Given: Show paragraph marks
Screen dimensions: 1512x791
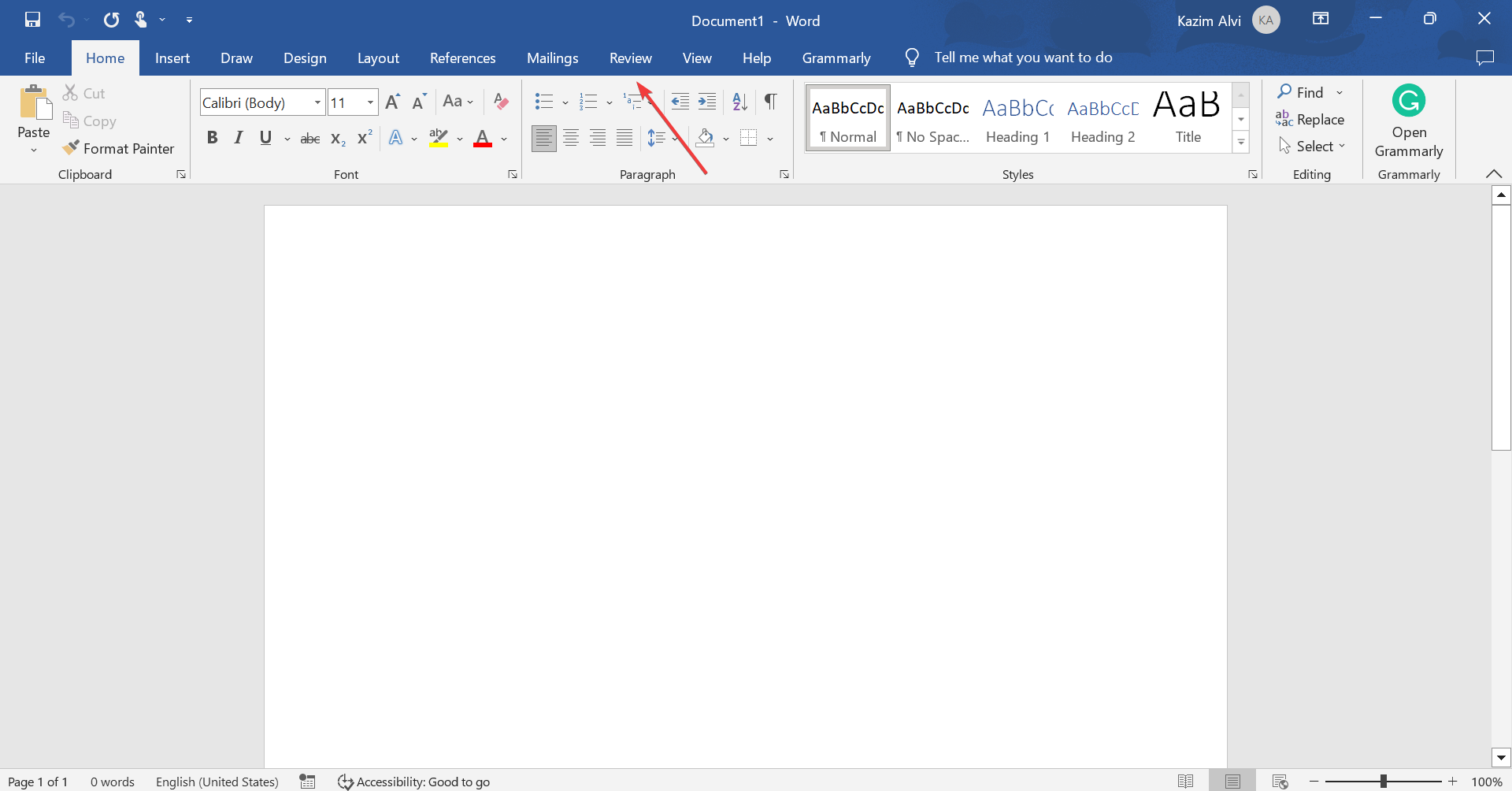Looking at the screenshot, I should click(770, 102).
